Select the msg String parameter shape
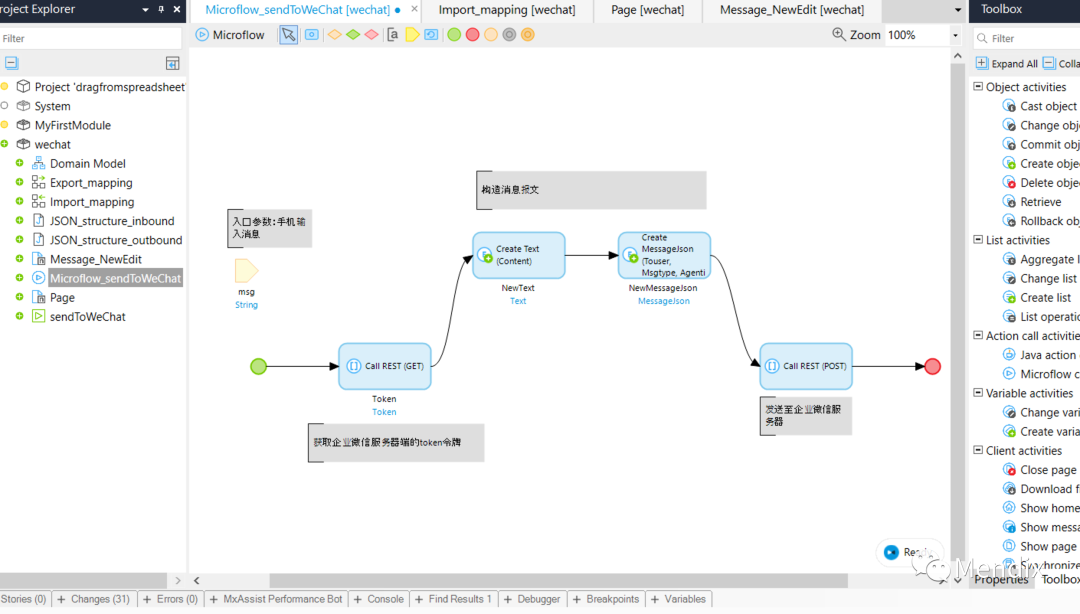This screenshot has width=1080, height=614. [246, 271]
